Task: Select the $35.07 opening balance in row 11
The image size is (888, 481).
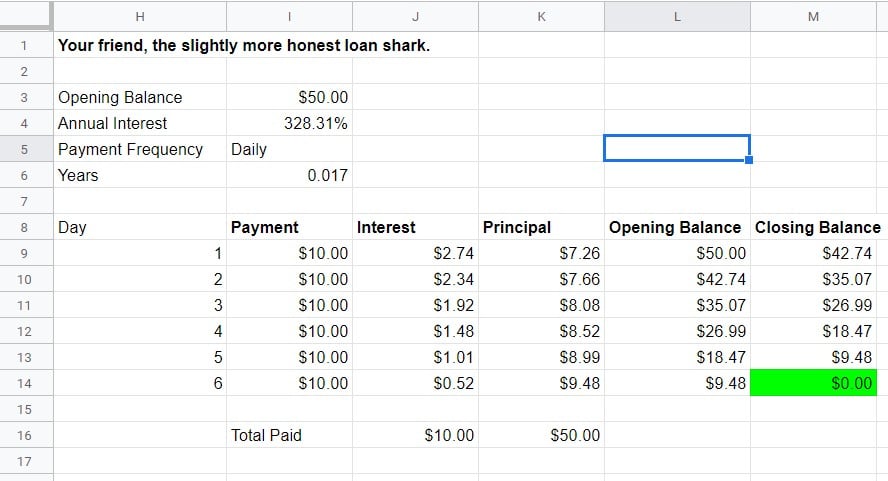Action: 677,306
